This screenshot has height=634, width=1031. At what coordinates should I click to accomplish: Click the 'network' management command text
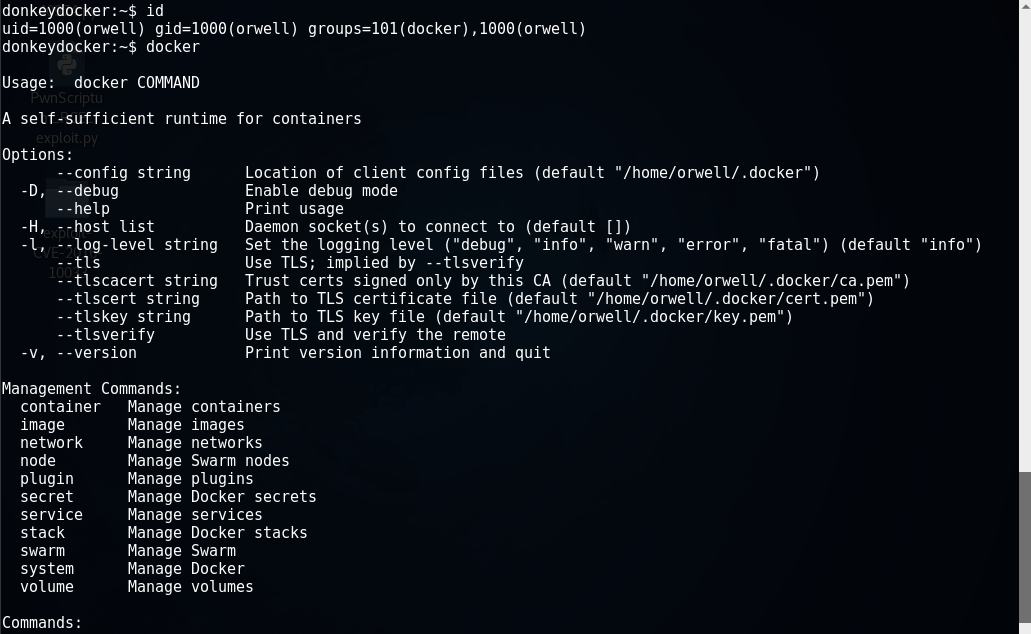[51, 443]
